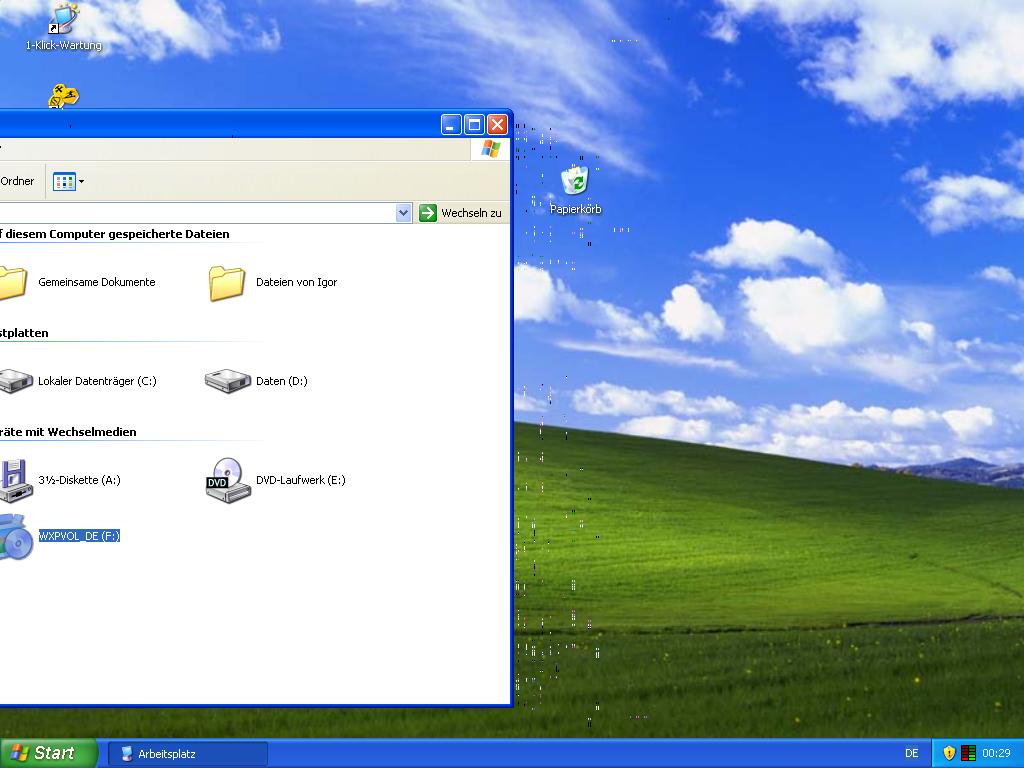Click the red-green bars tray icon
This screenshot has width=1024, height=768.
click(x=968, y=753)
